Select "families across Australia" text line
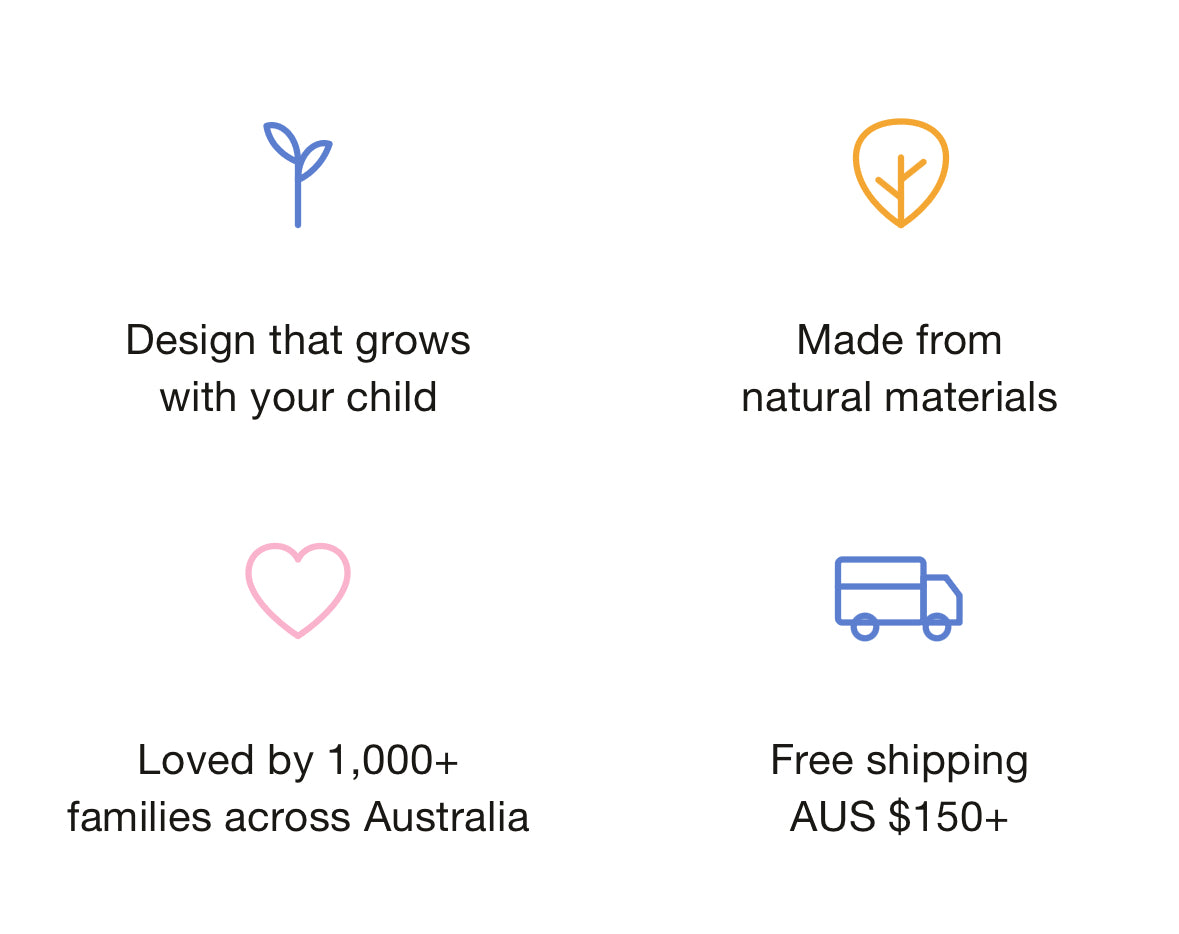 click(298, 818)
